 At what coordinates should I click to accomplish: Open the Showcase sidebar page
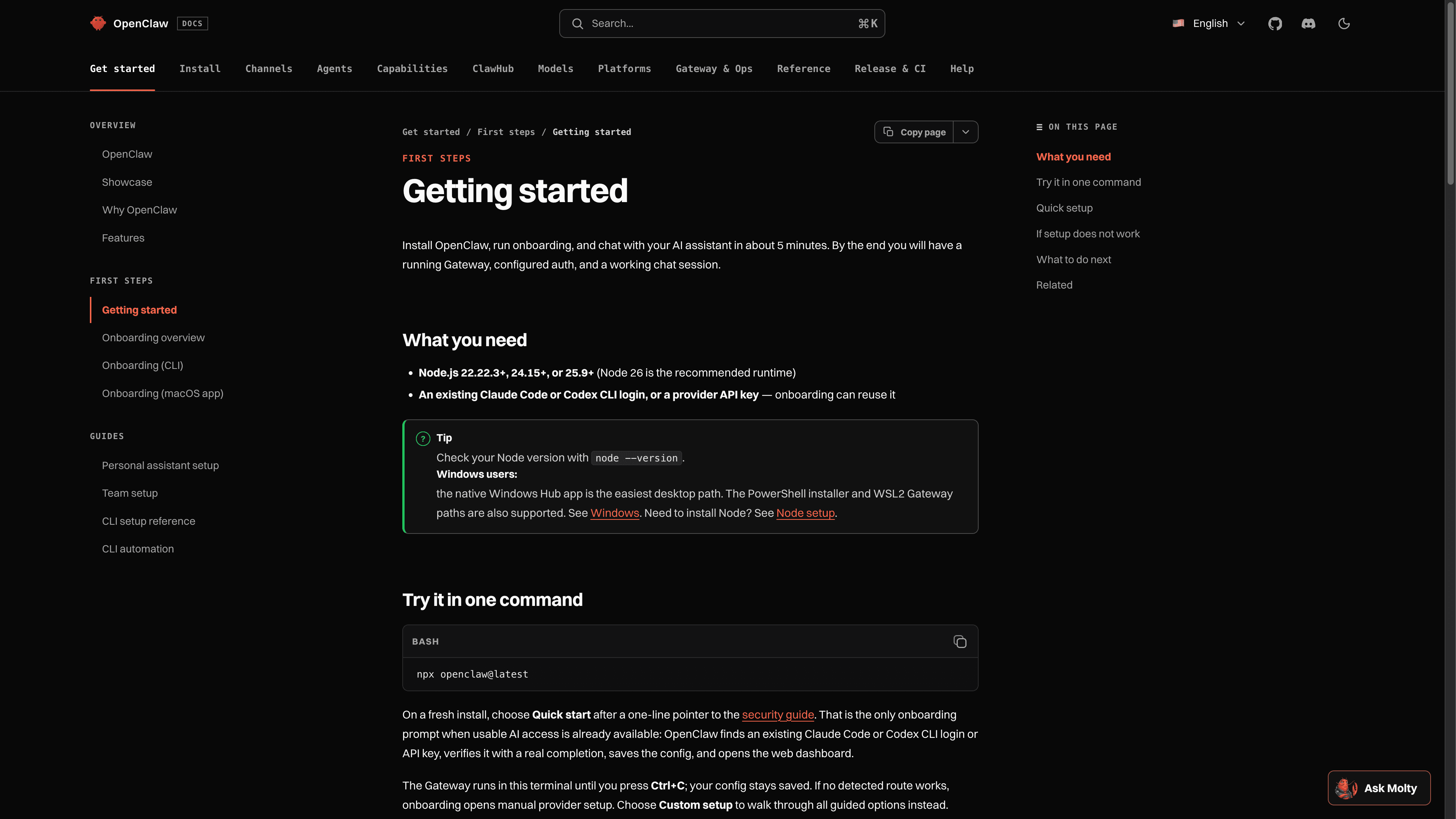coord(127,182)
